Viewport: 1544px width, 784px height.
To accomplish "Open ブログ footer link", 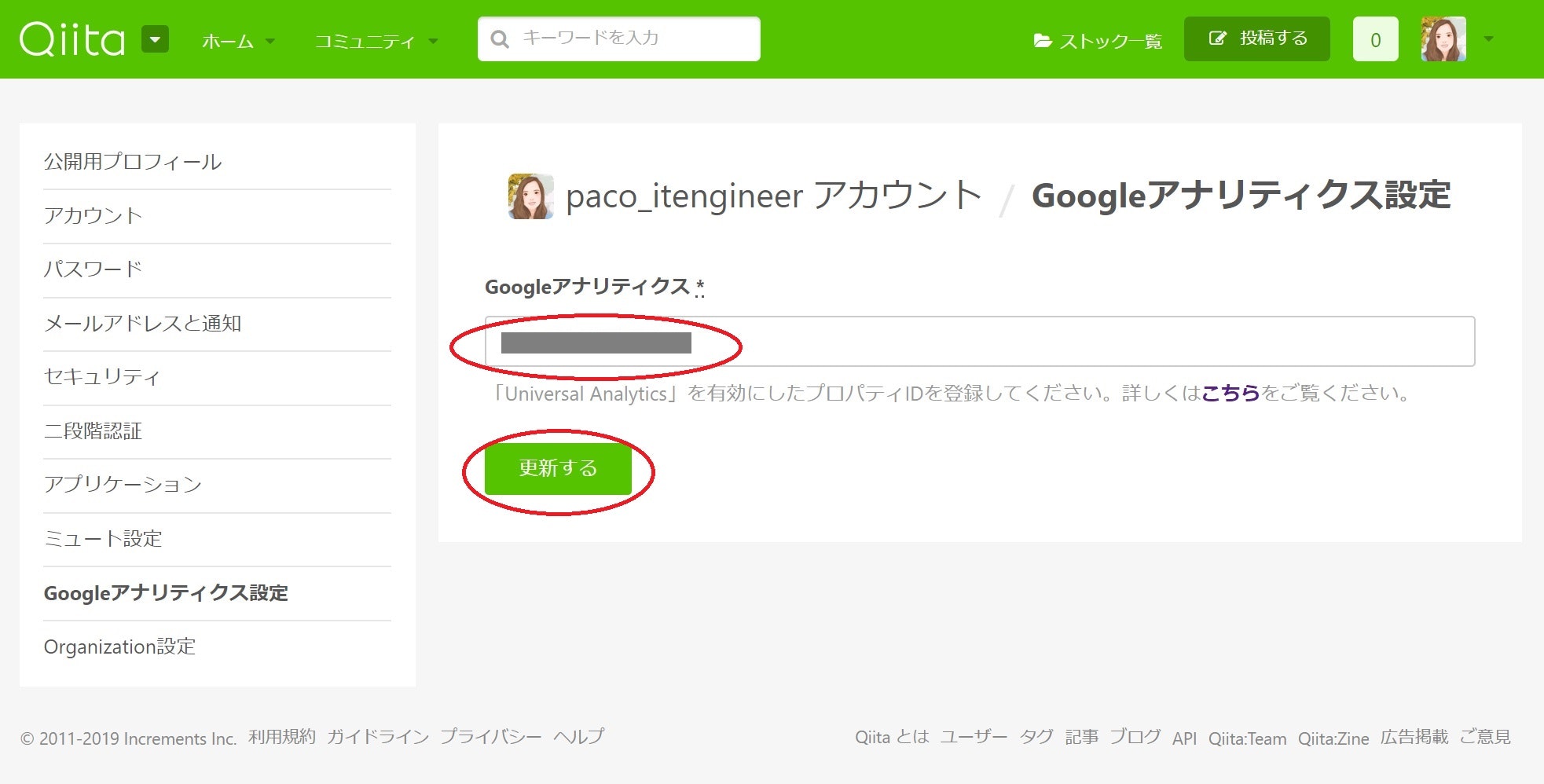I will (1135, 738).
